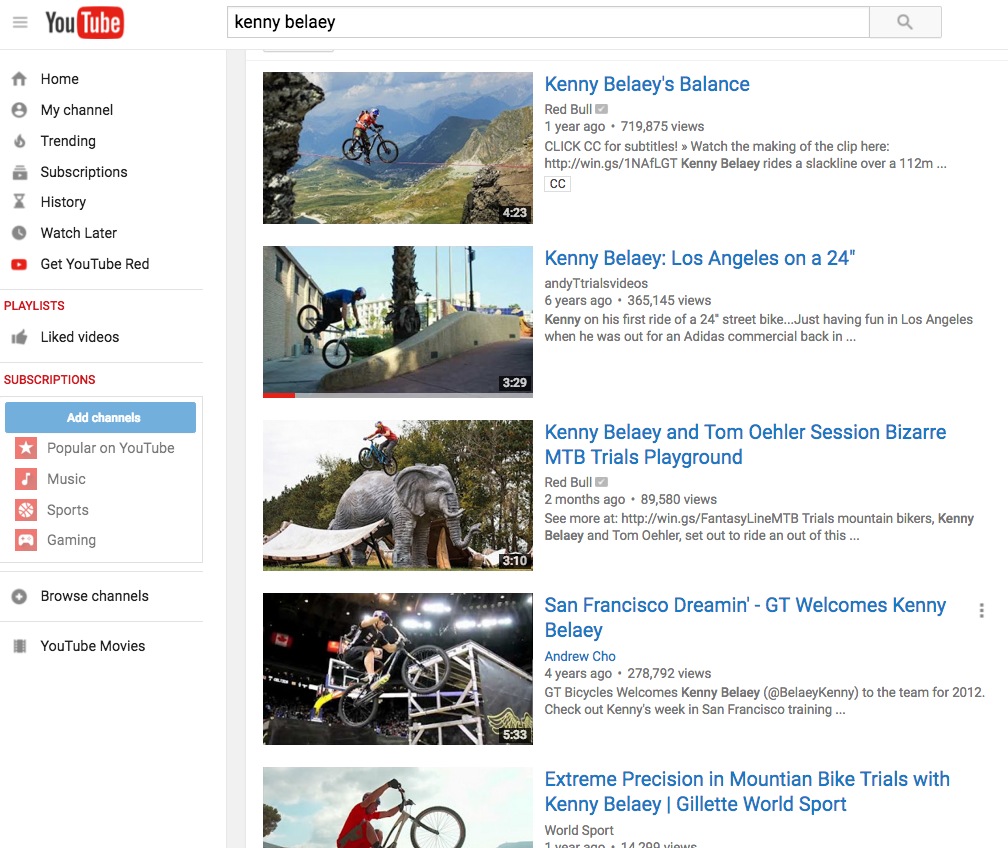Select Get YouTube Red
This screenshot has height=848, width=1008.
(94, 264)
